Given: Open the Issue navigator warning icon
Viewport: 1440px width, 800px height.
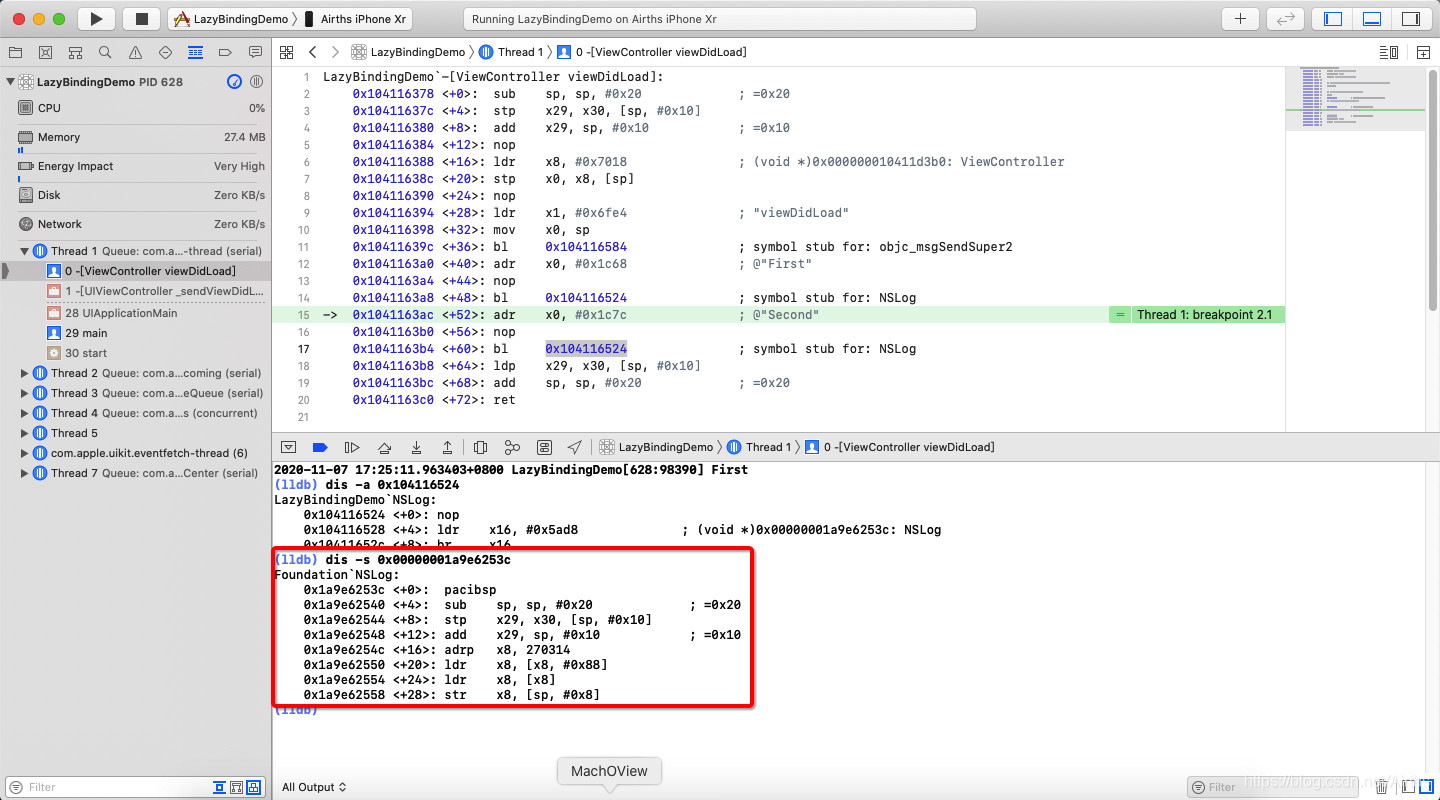Looking at the screenshot, I should click(135, 52).
